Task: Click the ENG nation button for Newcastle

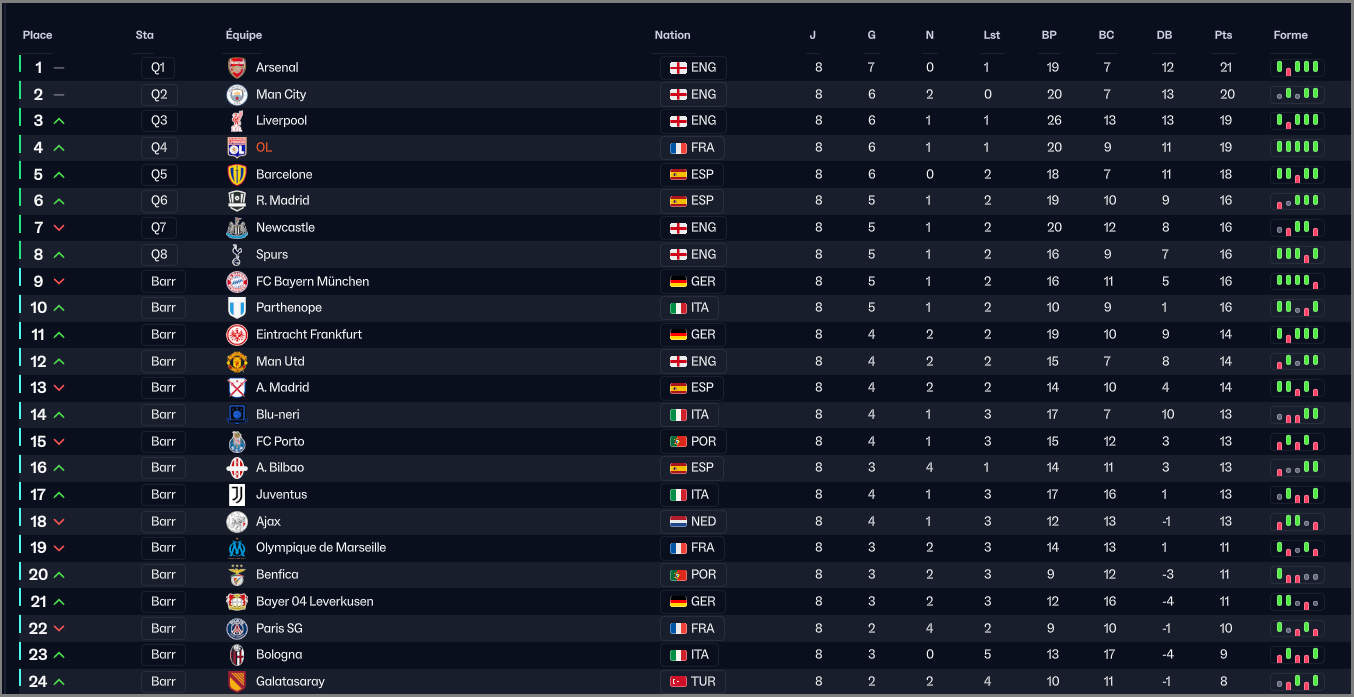Action: click(693, 228)
